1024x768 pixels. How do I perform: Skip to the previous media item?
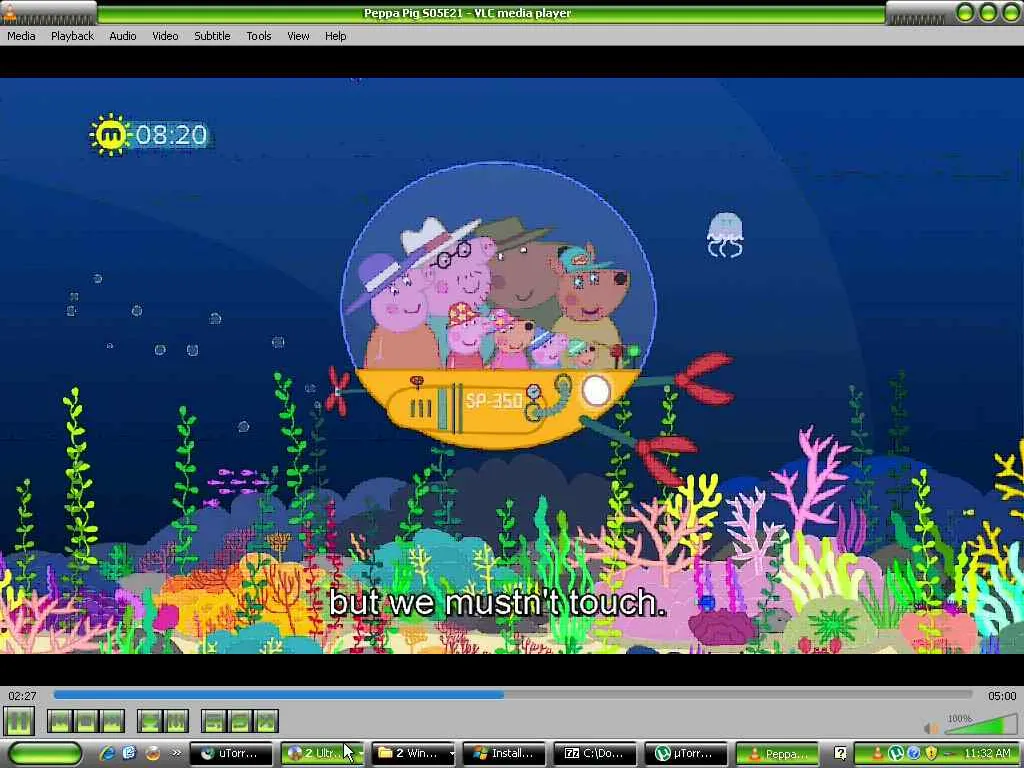[x=59, y=722]
